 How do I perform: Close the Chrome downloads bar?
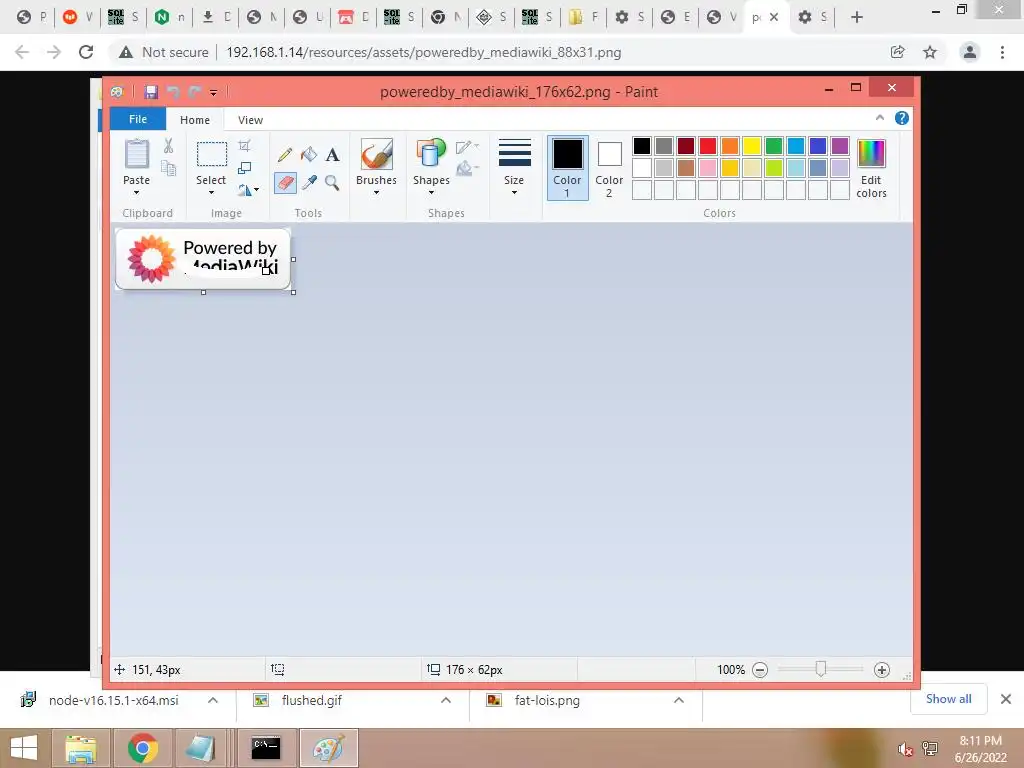1006,699
